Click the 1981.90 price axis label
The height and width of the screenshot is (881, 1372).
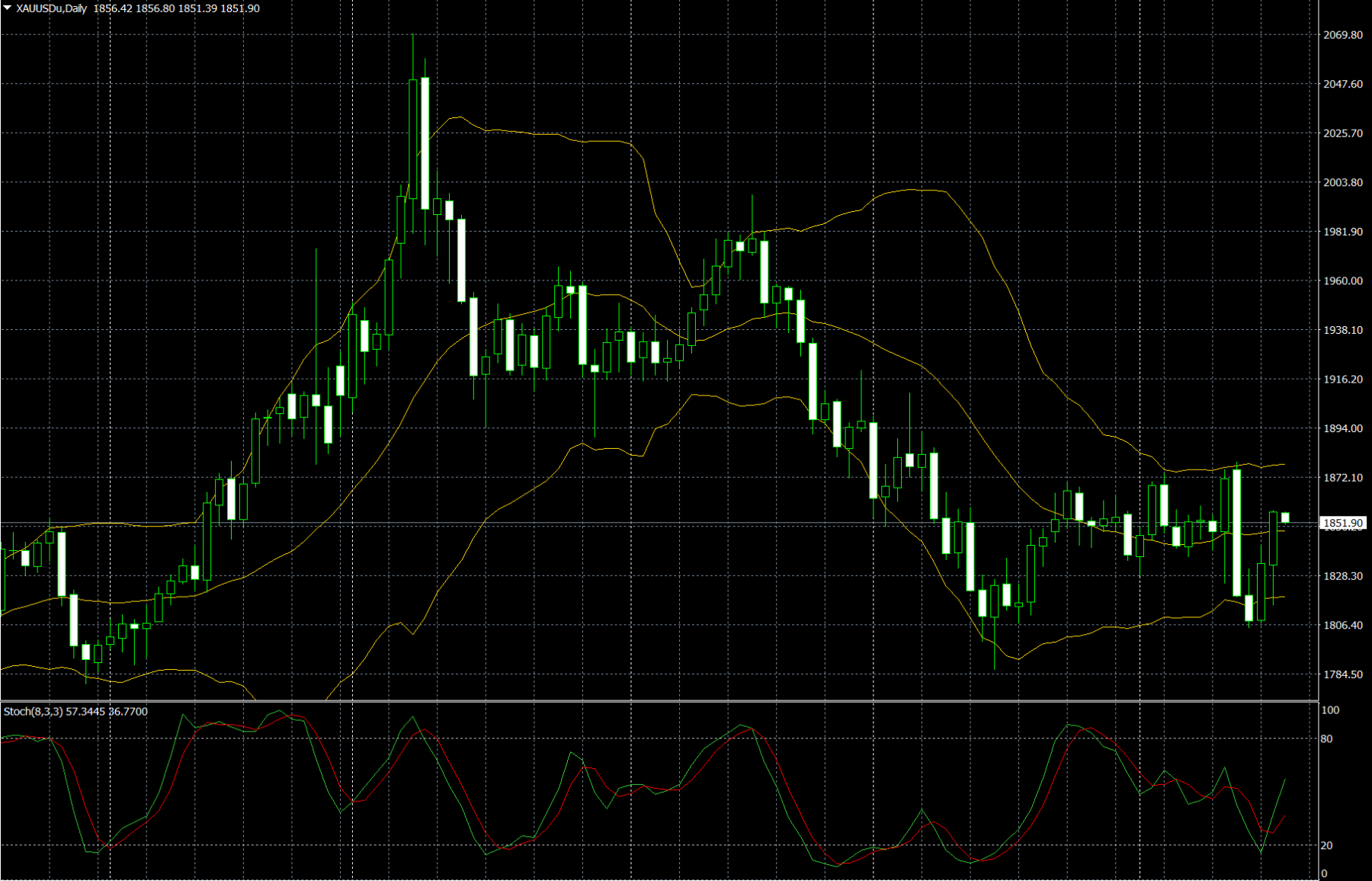point(1343,232)
